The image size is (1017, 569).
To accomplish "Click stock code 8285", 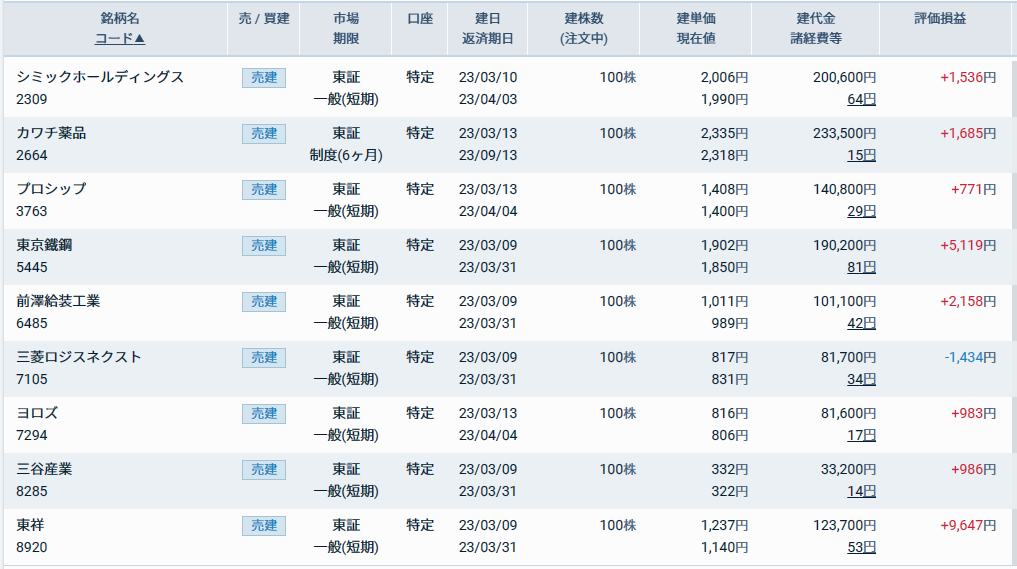I will (32, 491).
